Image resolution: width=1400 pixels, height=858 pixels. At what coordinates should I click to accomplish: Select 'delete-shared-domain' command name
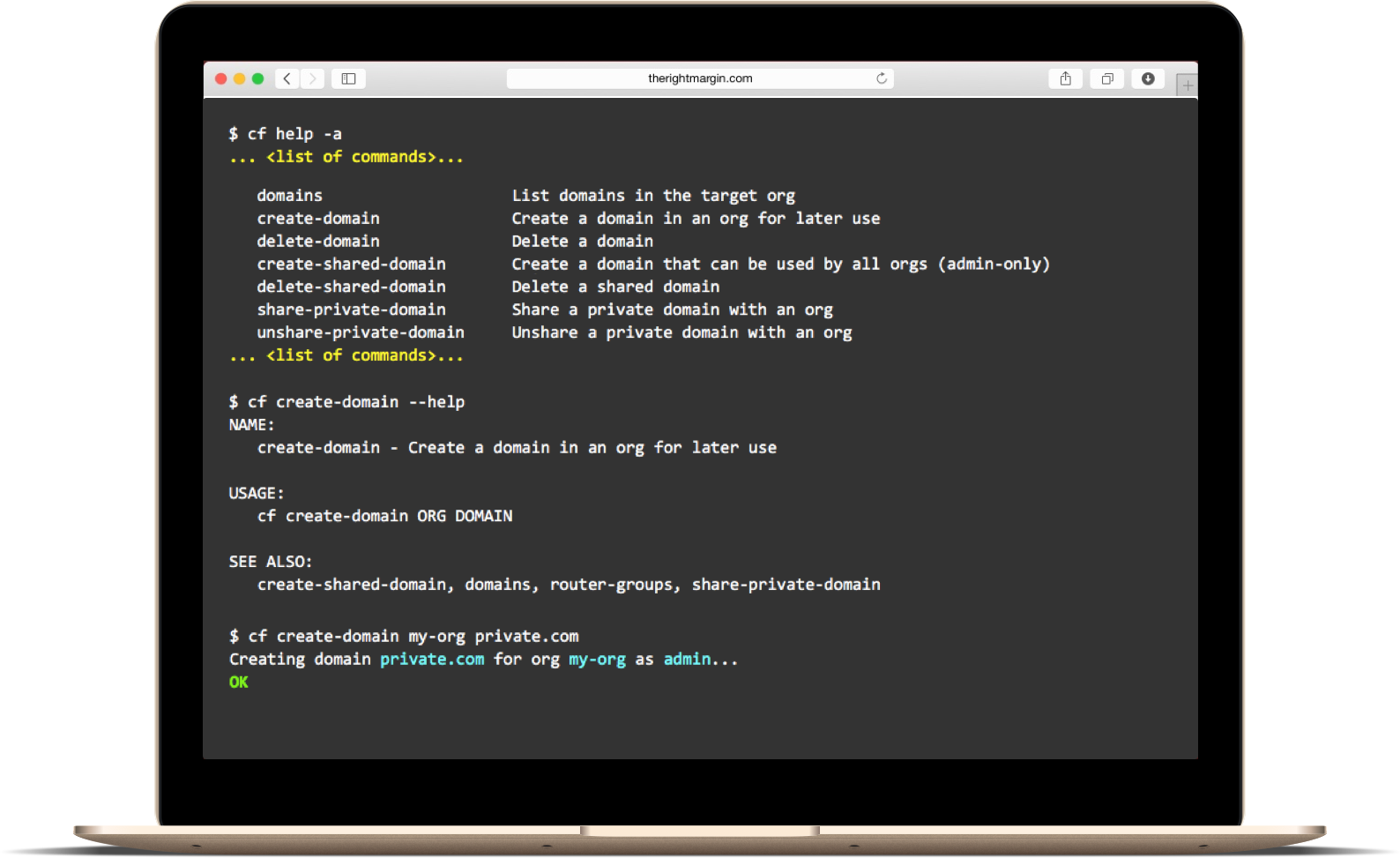pos(352,287)
